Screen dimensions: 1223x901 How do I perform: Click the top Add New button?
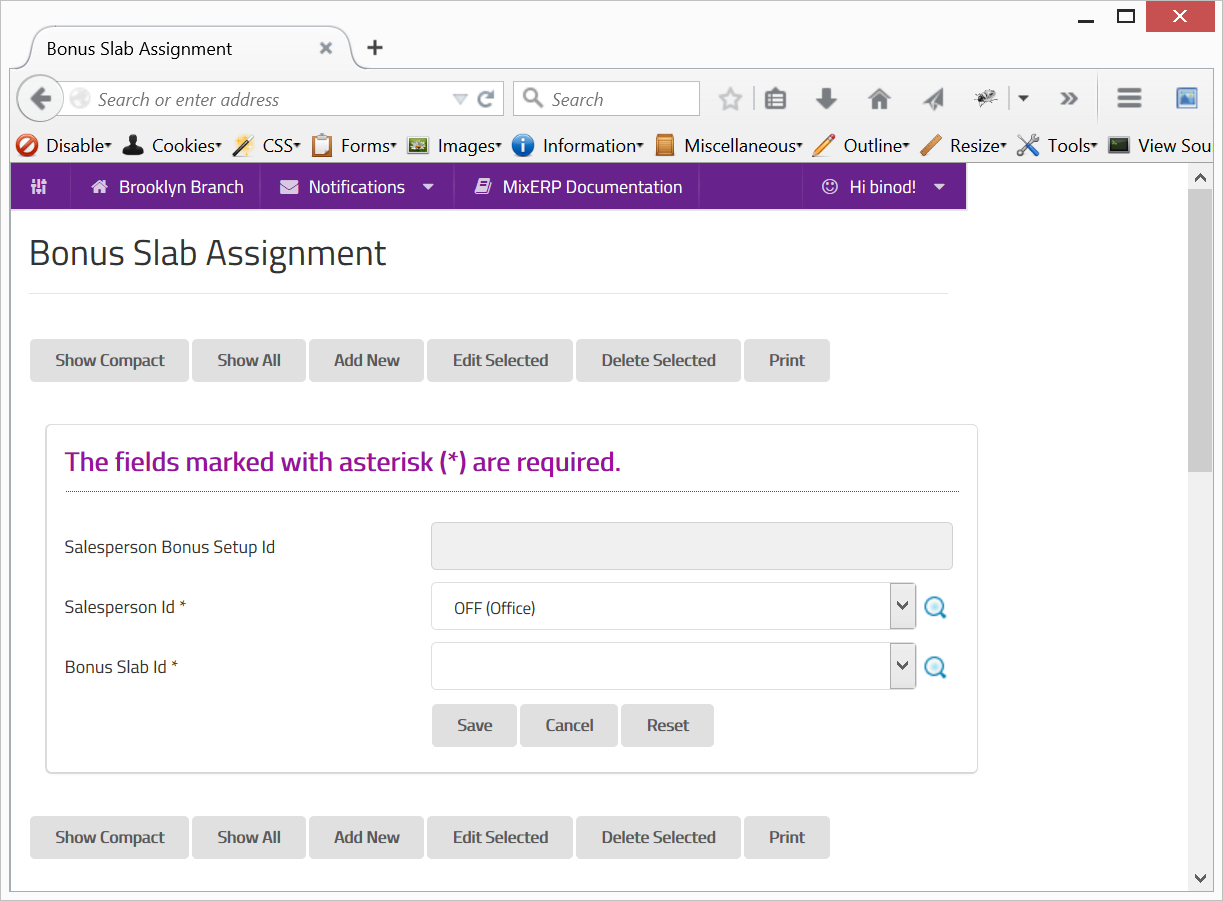[367, 361]
